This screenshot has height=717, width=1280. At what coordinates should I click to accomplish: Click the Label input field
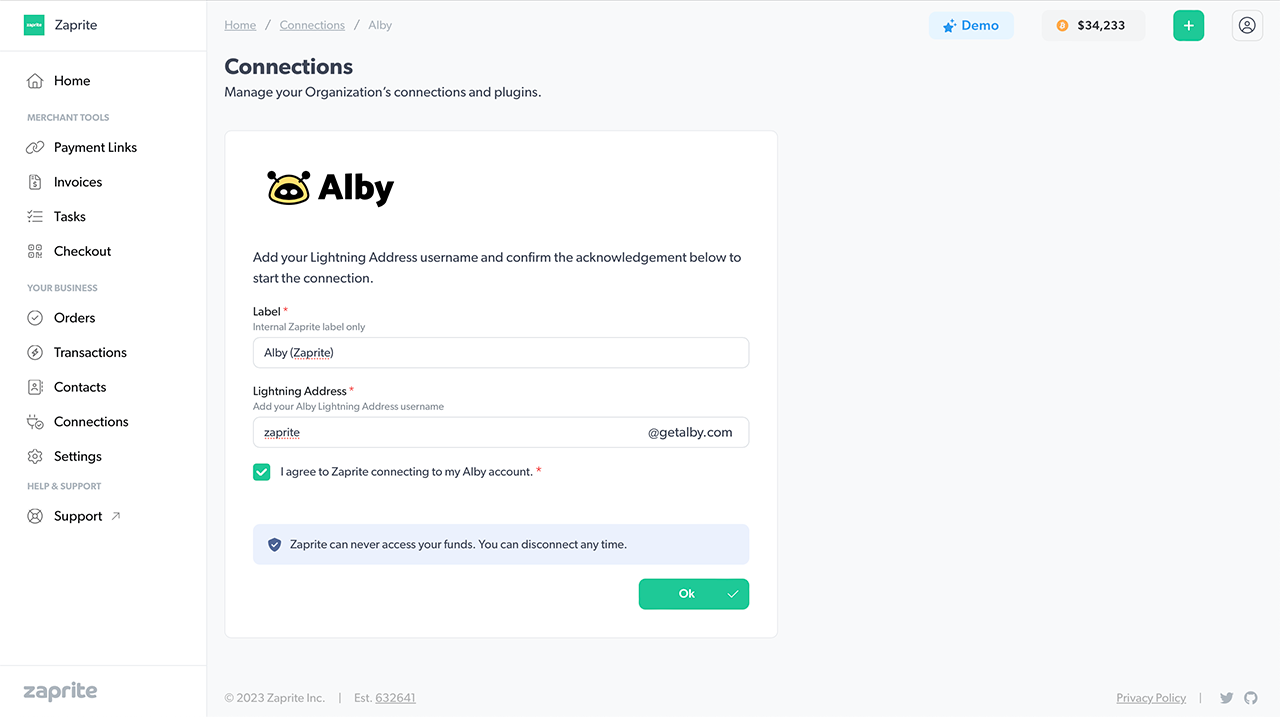[501, 352]
